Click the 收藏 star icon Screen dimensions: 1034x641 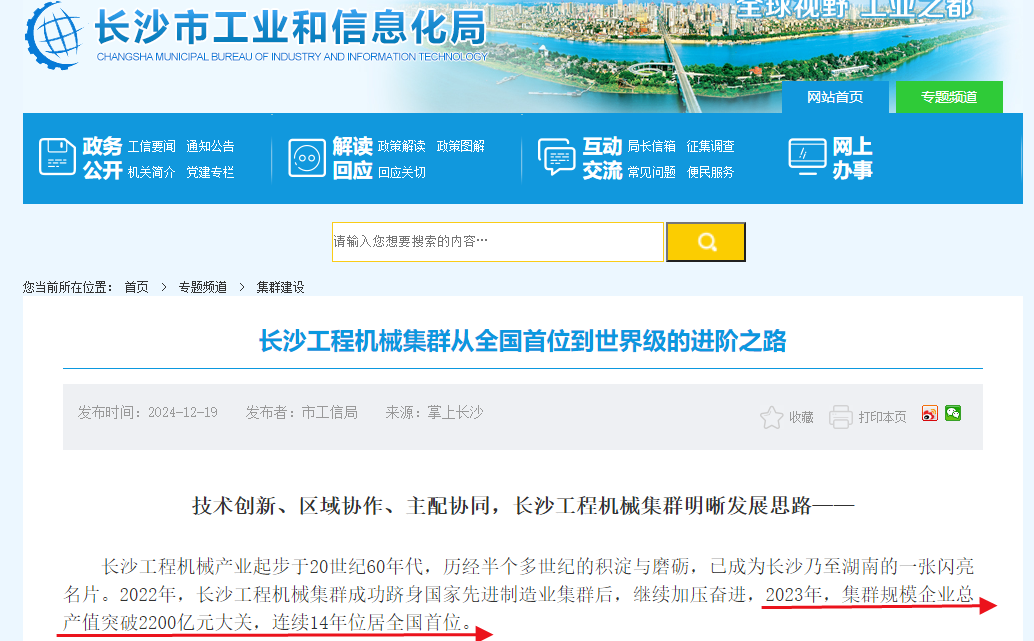[x=771, y=417]
